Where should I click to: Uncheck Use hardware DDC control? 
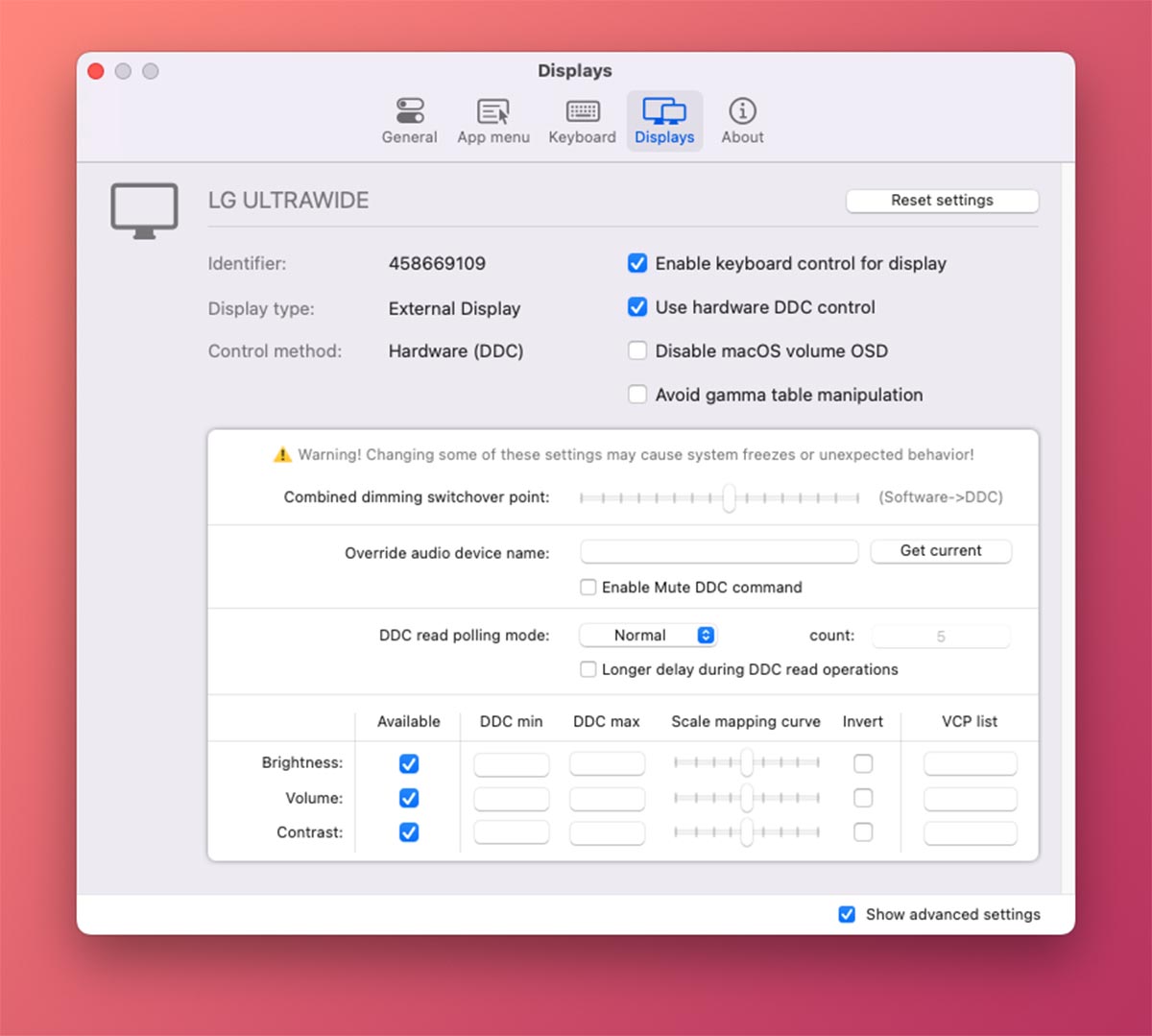(x=637, y=307)
